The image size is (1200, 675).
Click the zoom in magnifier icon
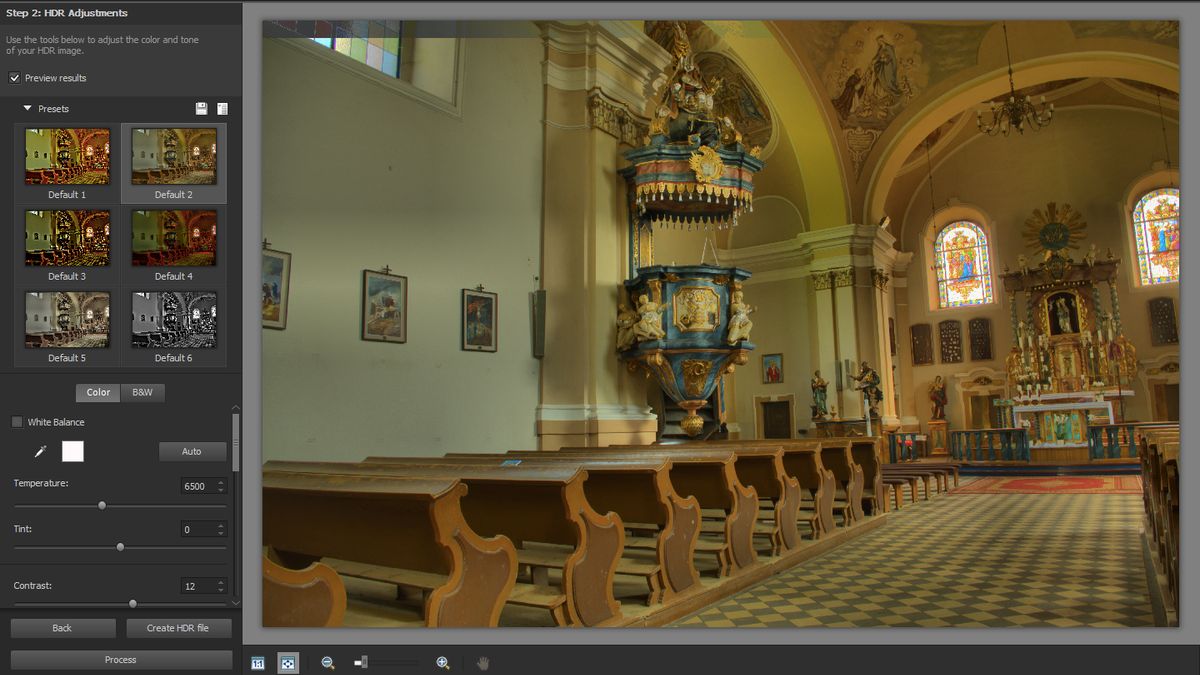tap(443, 662)
